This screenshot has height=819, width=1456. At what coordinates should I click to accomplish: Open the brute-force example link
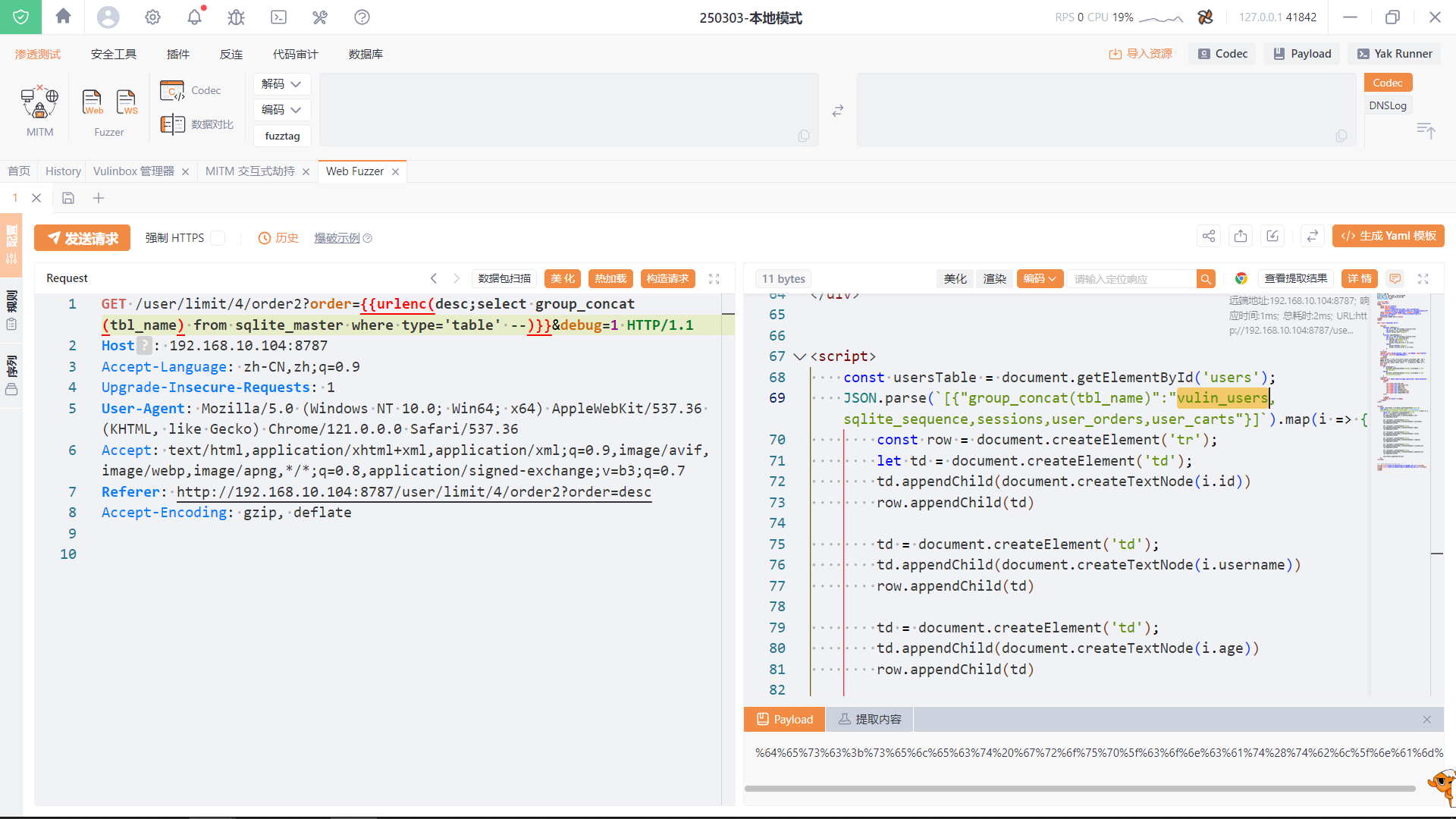[337, 238]
